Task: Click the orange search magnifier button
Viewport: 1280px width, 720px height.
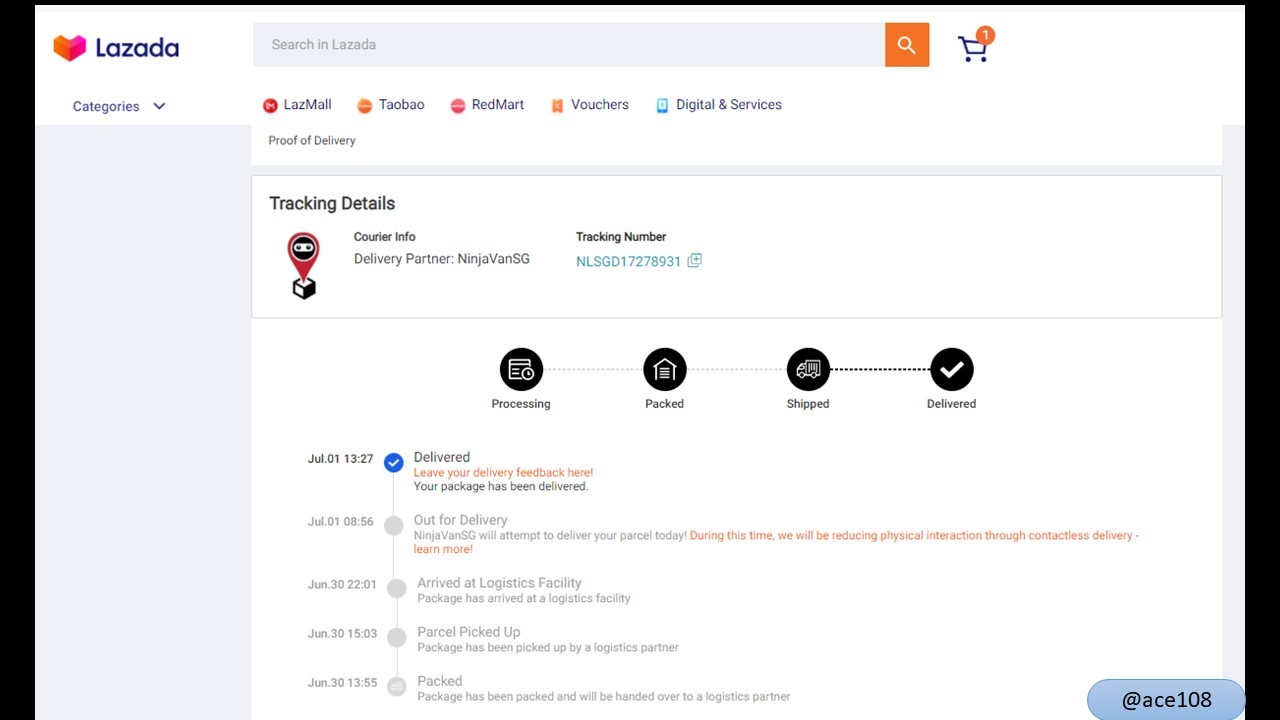Action: pyautogui.click(x=907, y=45)
